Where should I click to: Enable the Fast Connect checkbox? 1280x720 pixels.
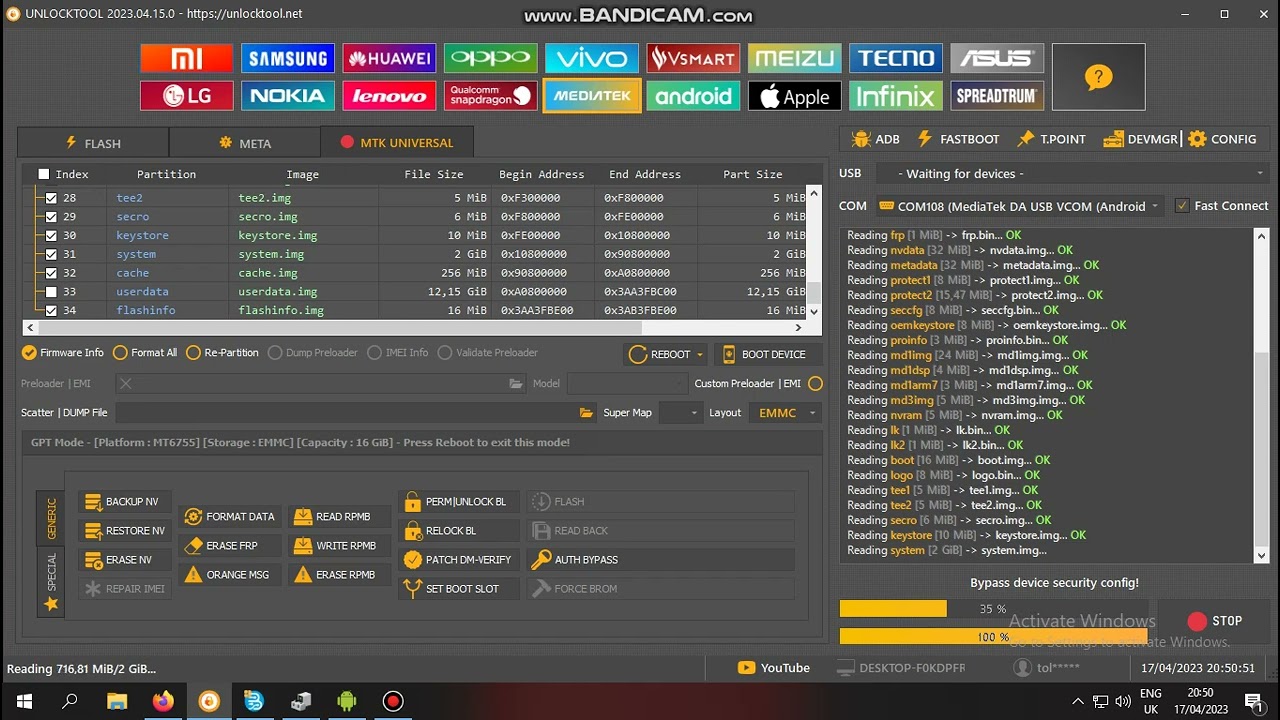[x=1182, y=206]
